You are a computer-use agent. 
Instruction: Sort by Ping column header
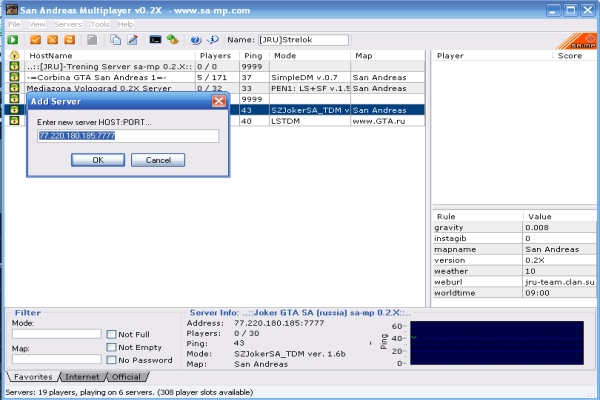coord(254,56)
